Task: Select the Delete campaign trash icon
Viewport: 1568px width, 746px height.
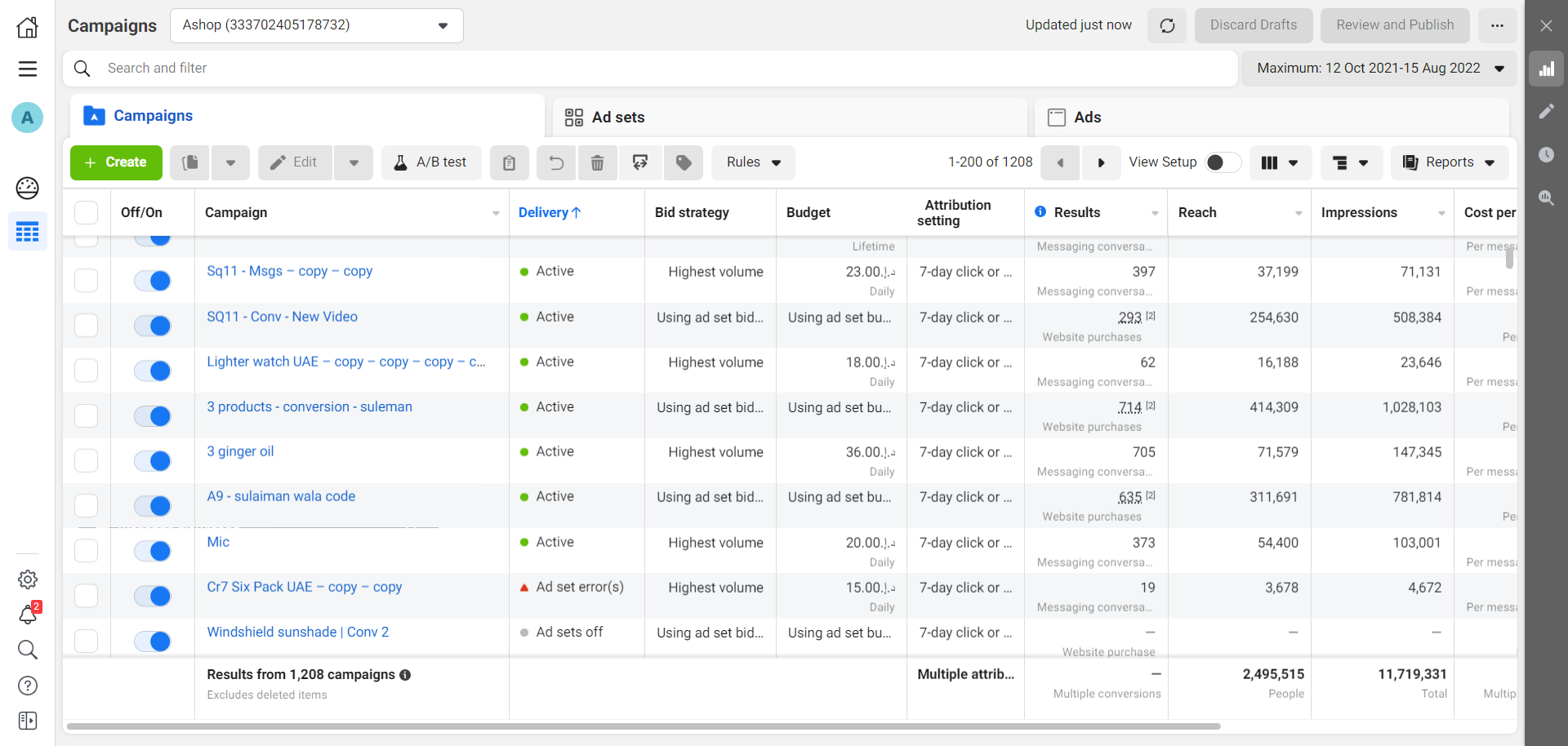Action: click(x=598, y=162)
